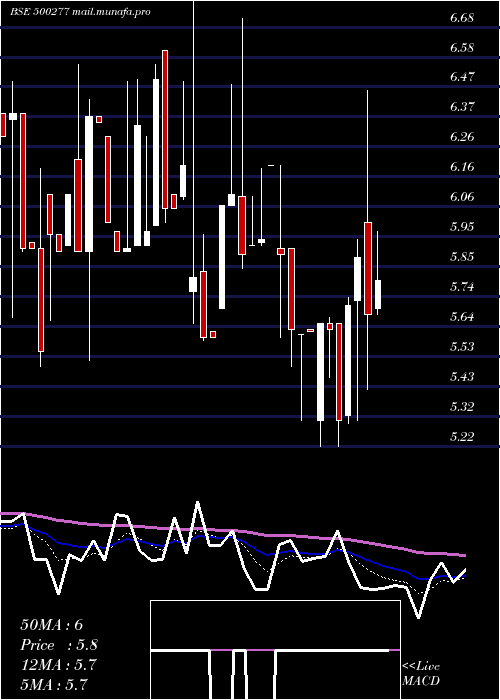Click the '<<Live MACD' label
The width and height of the screenshot is (500, 700).
tap(421, 673)
